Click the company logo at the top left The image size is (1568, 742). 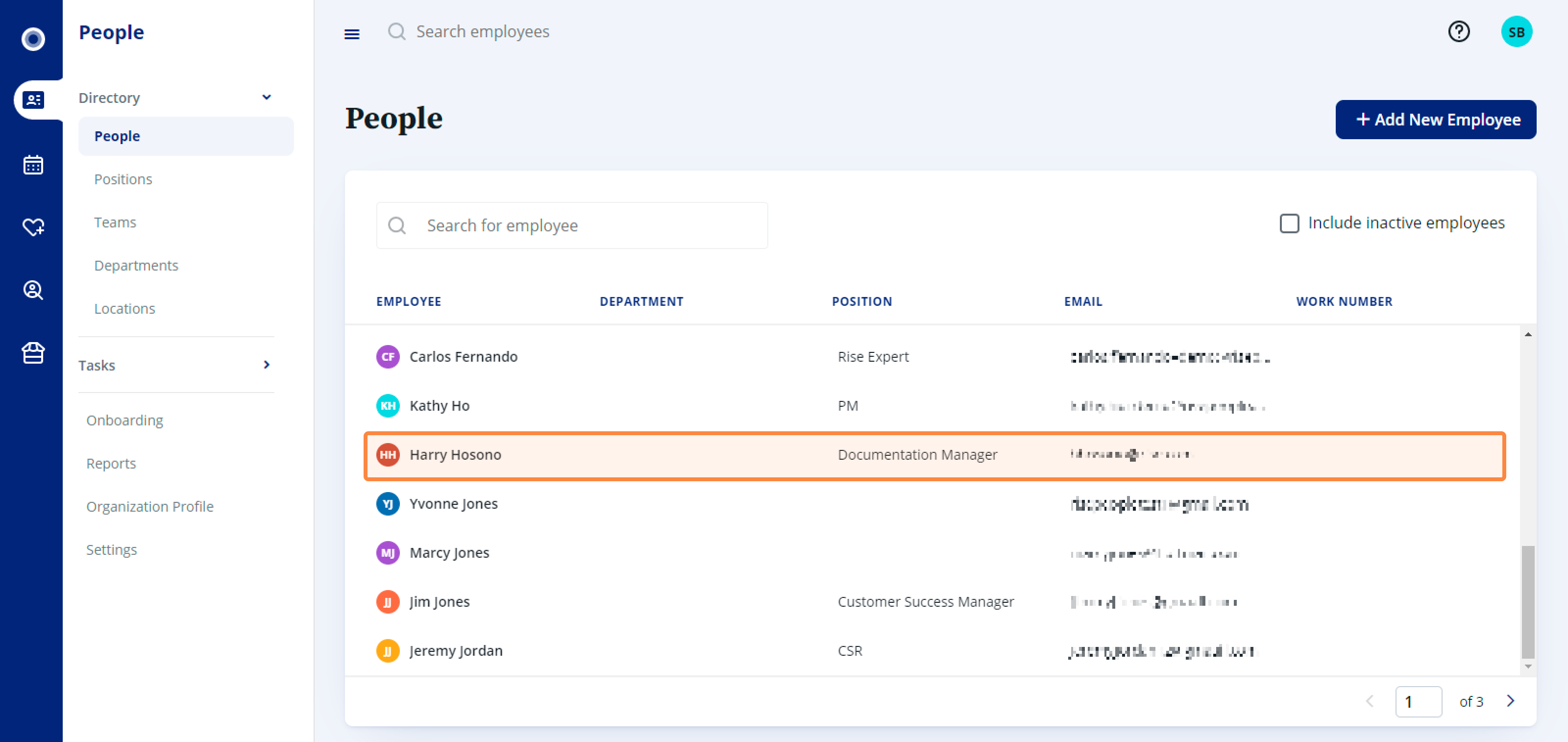[x=32, y=39]
